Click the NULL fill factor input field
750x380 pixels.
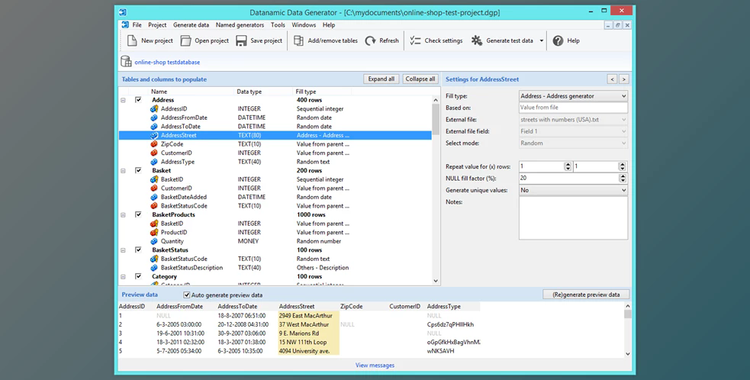568,178
